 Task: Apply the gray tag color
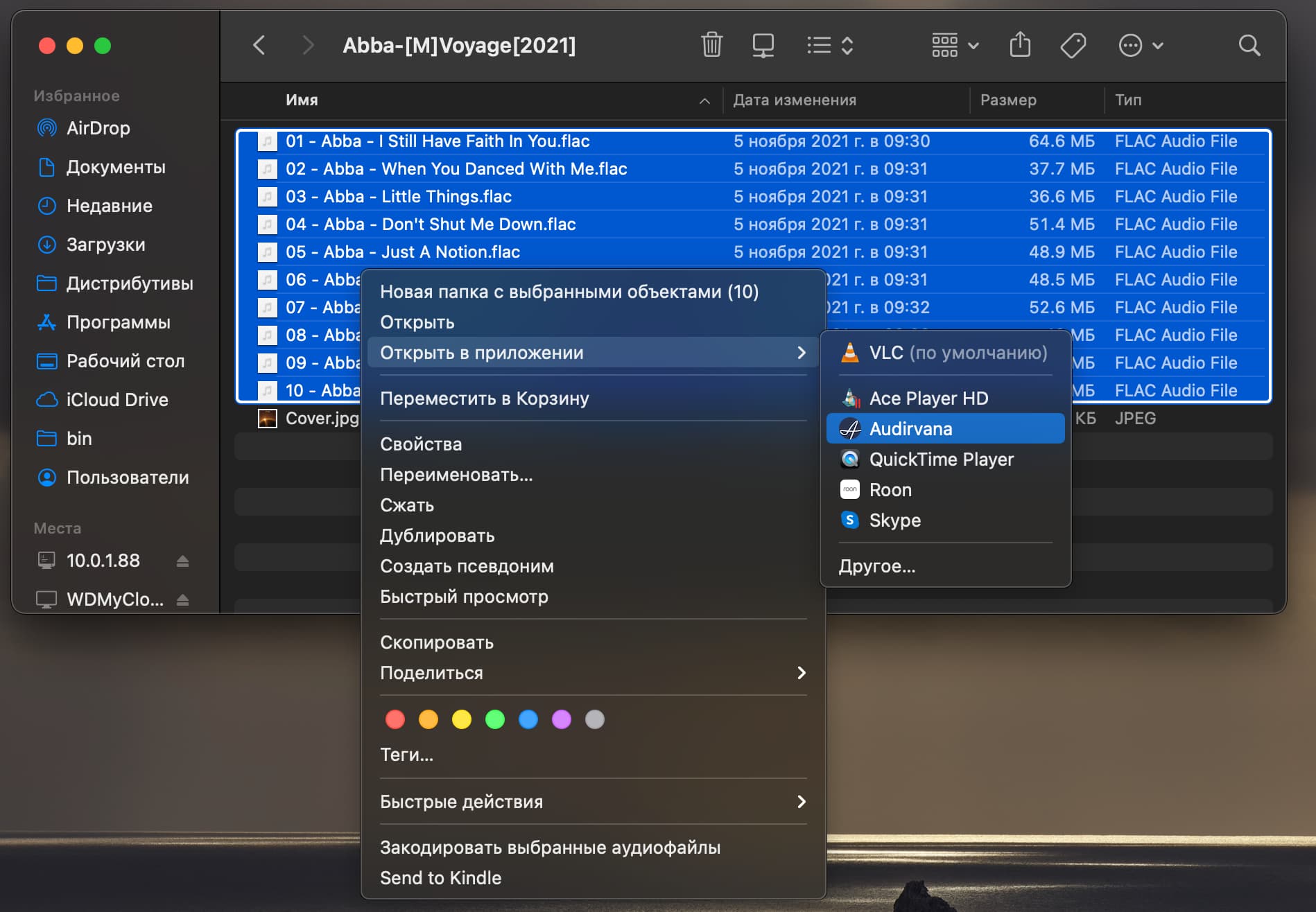click(595, 719)
